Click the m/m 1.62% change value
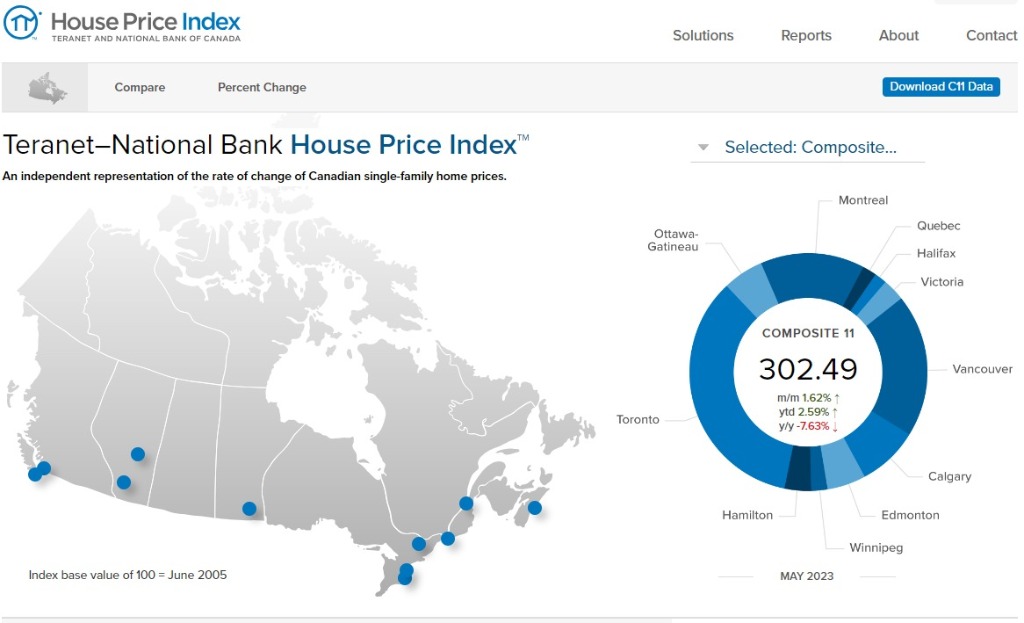This screenshot has height=623, width=1024. point(808,398)
